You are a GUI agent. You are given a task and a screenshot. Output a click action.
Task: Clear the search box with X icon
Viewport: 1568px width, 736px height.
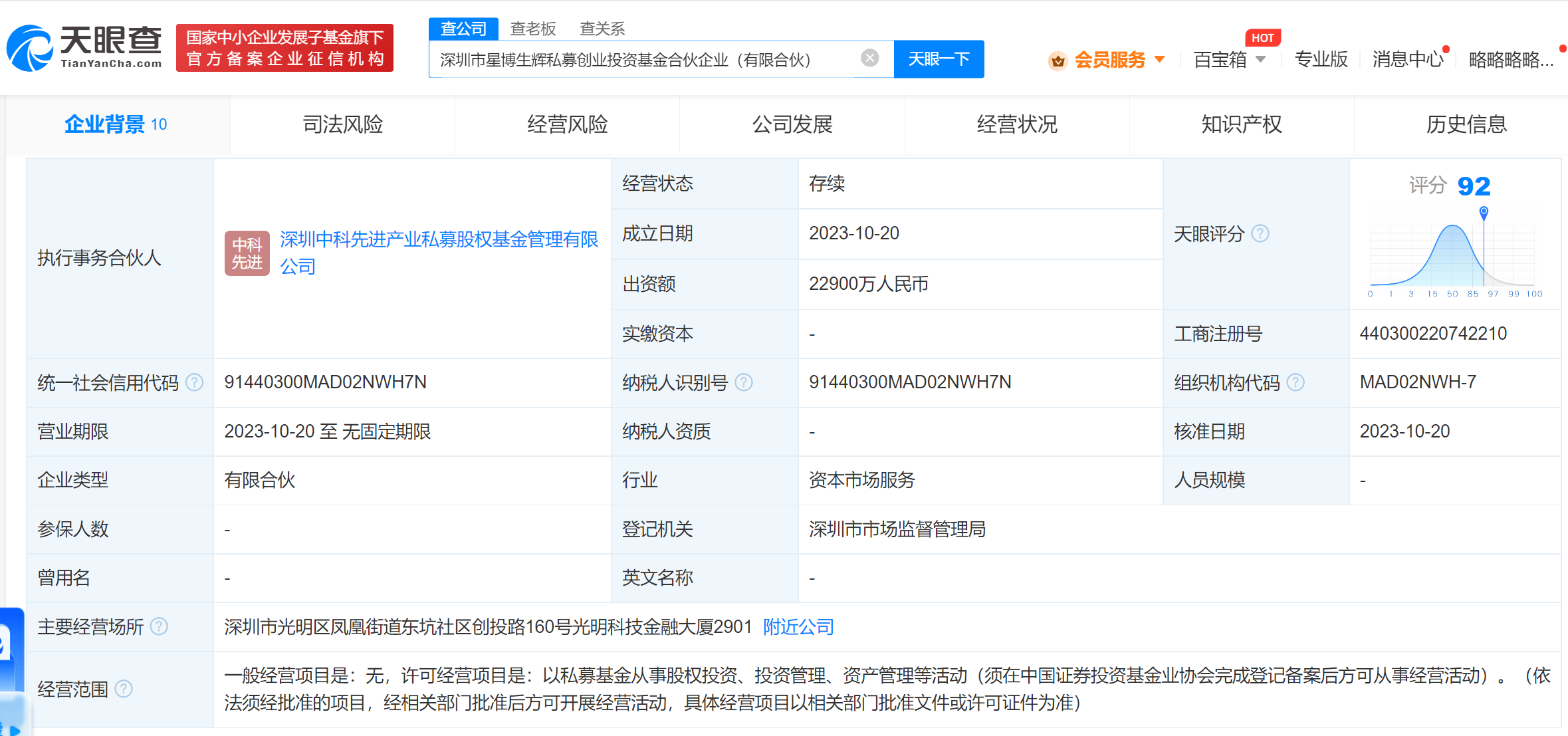point(869,59)
